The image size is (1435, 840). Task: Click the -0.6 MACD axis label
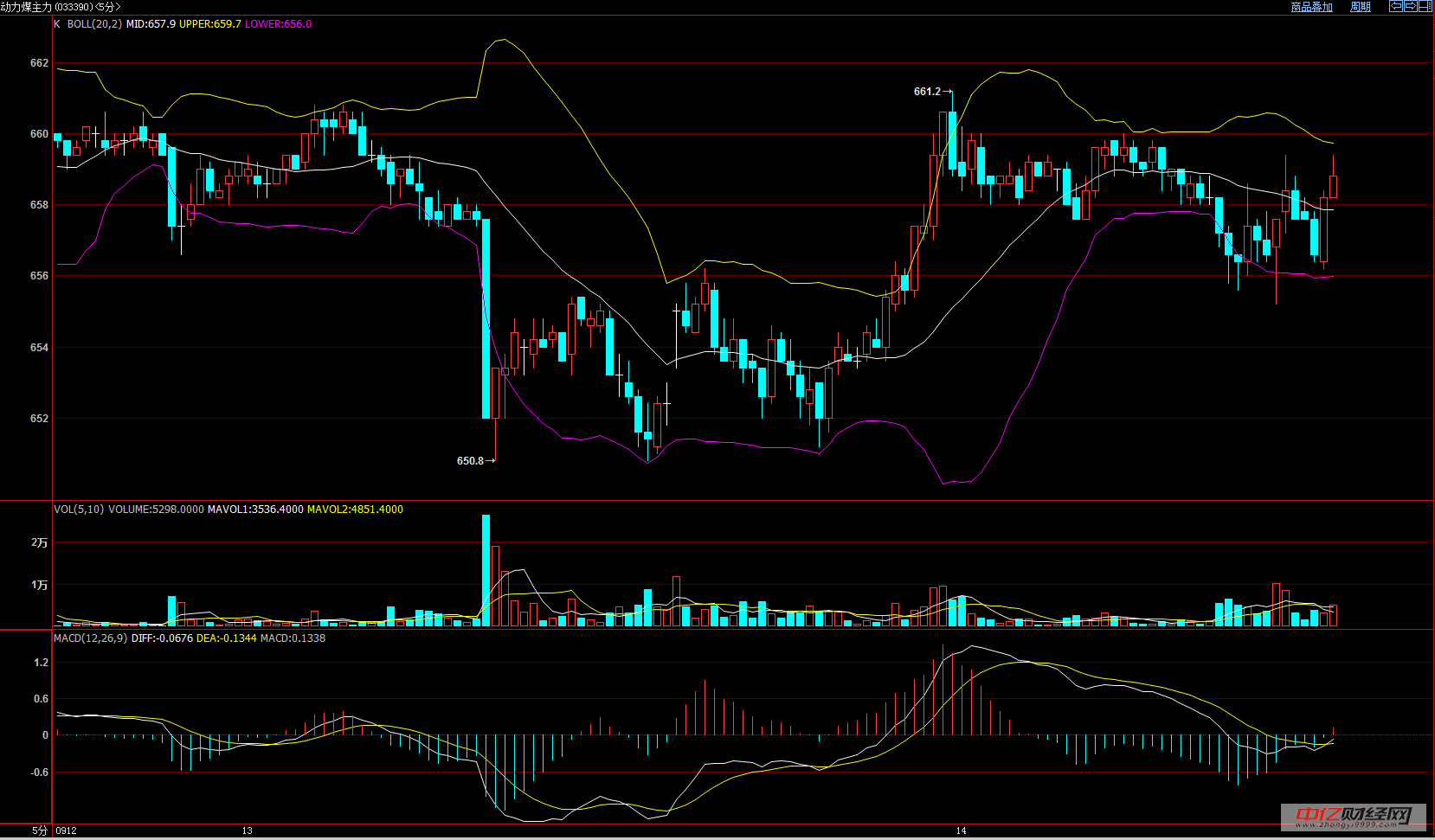tap(39, 773)
